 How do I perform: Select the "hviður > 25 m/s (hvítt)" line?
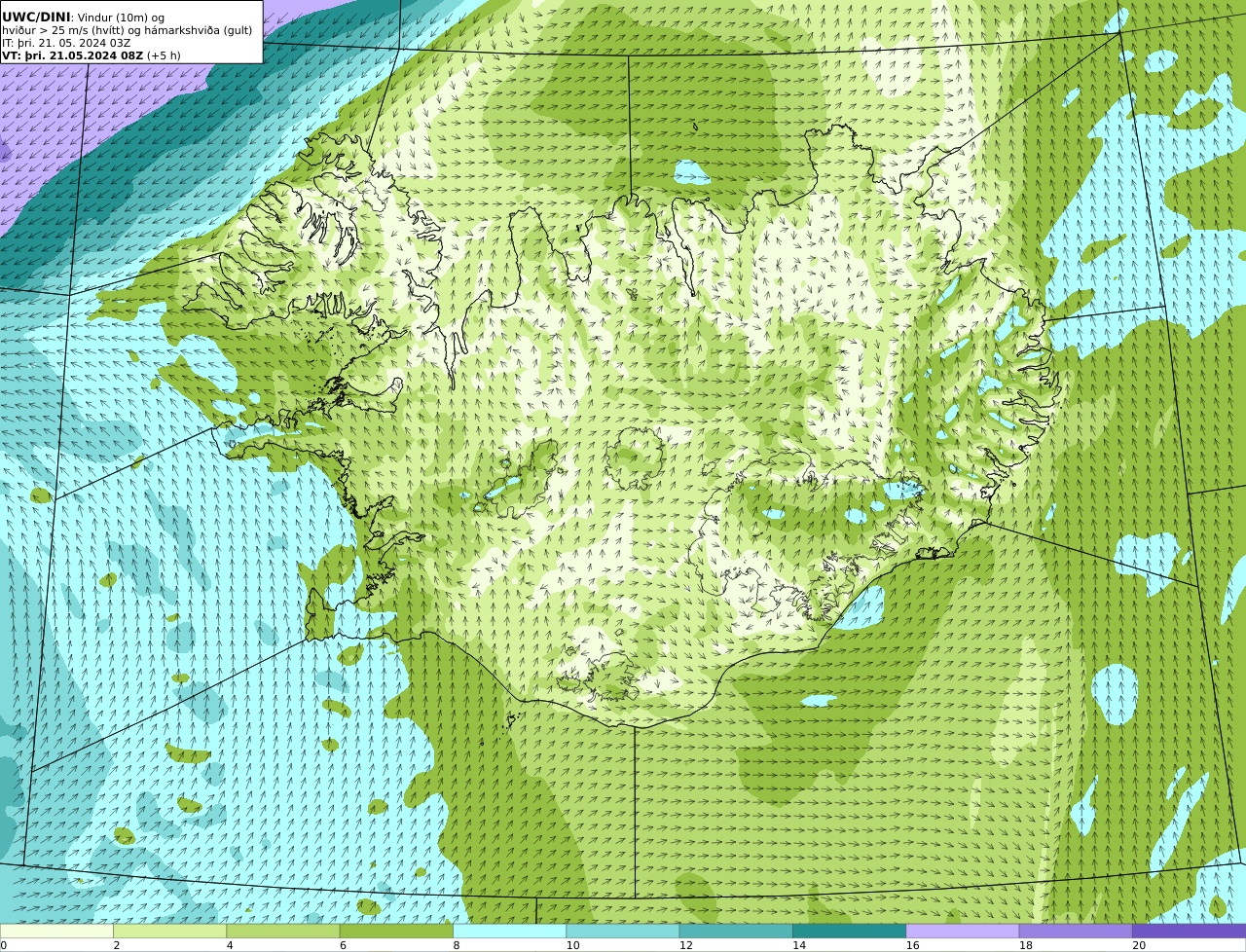pyautogui.click(x=61, y=30)
